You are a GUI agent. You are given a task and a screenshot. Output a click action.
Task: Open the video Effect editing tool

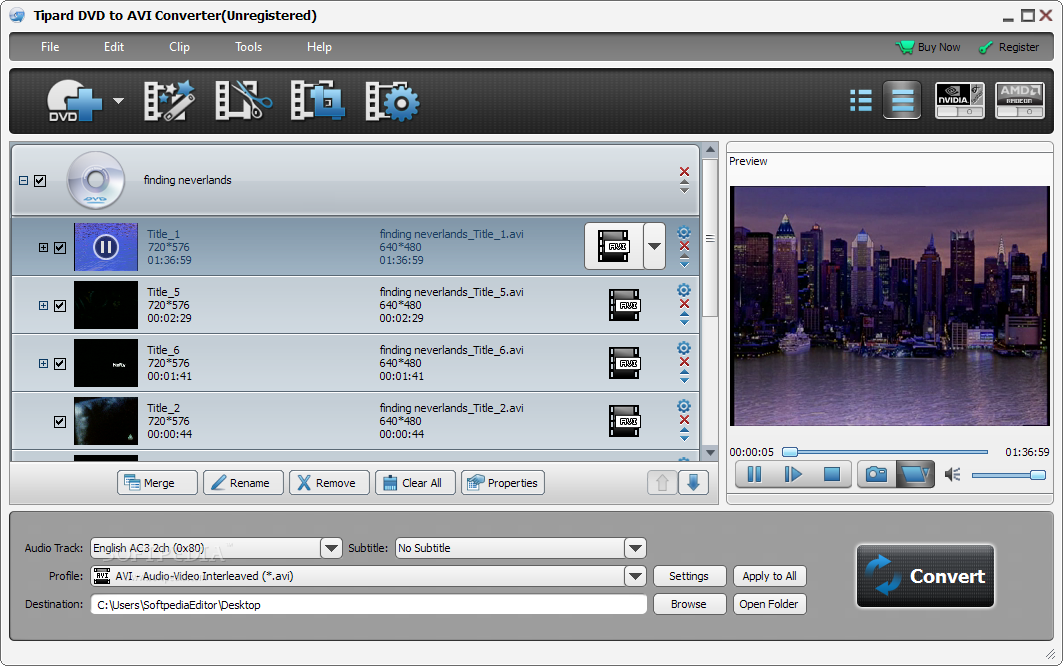tap(169, 101)
